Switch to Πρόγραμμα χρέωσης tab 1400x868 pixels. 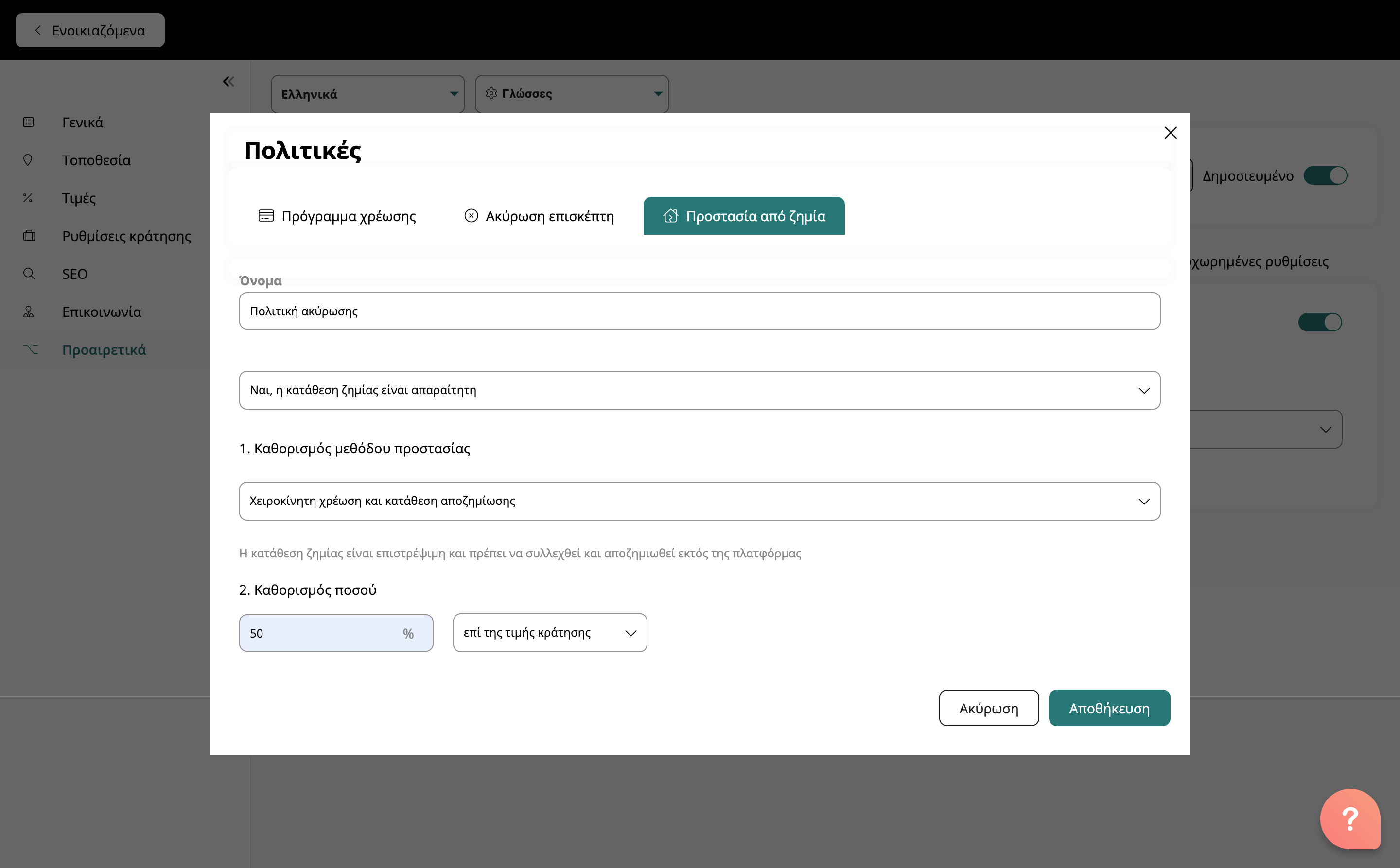pyautogui.click(x=337, y=216)
